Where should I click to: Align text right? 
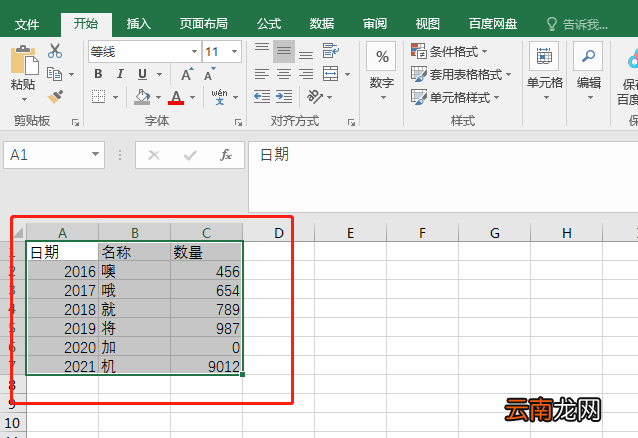[306, 74]
